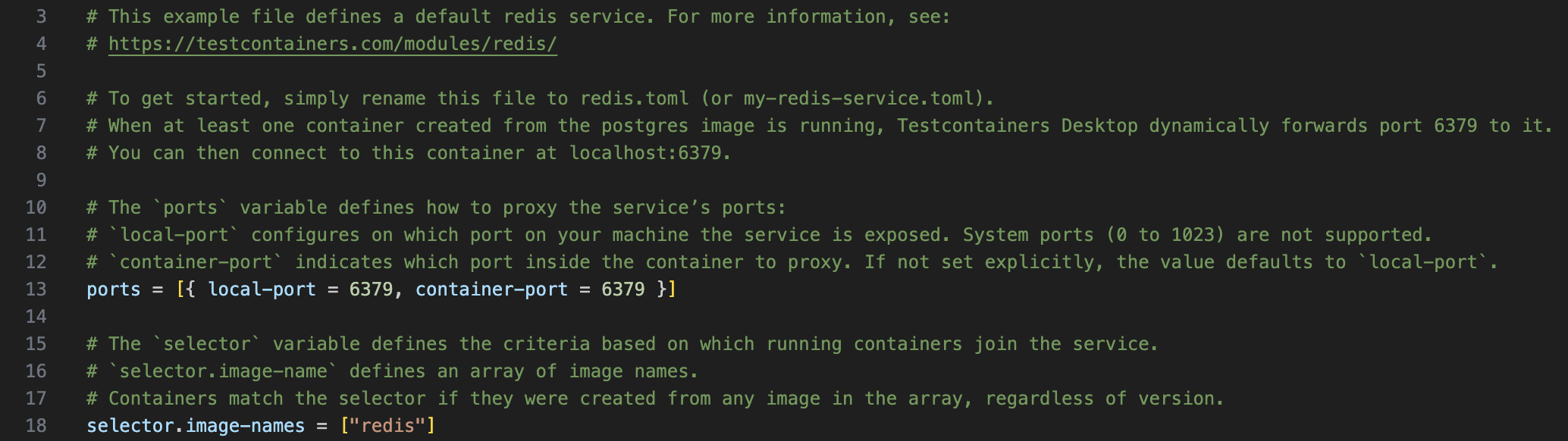This screenshot has width=1568, height=441.
Task: Click empty line 14 in the editor
Action: (819, 317)
